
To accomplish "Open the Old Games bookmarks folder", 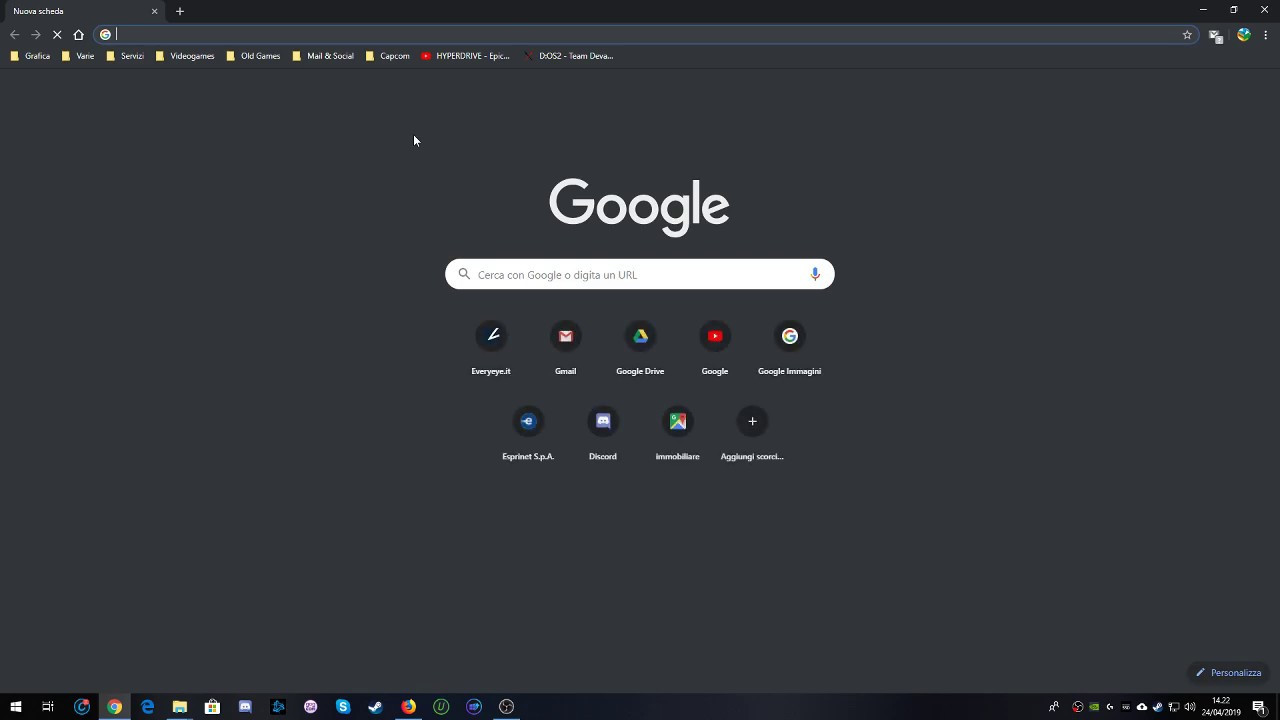I will 253,56.
